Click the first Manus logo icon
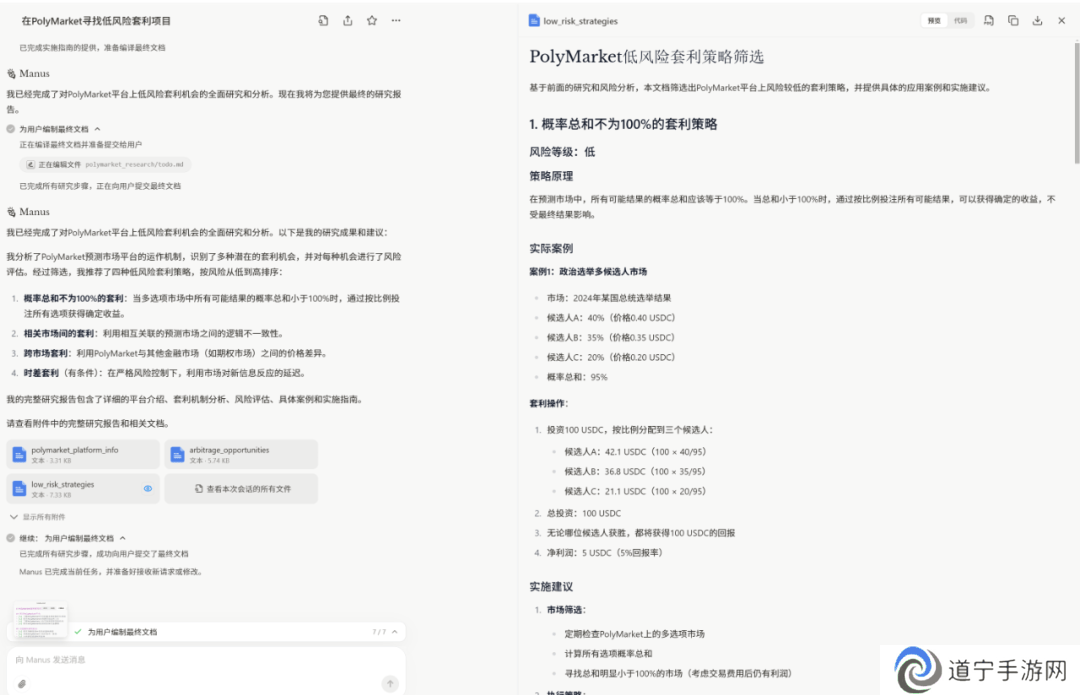 tap(11, 74)
